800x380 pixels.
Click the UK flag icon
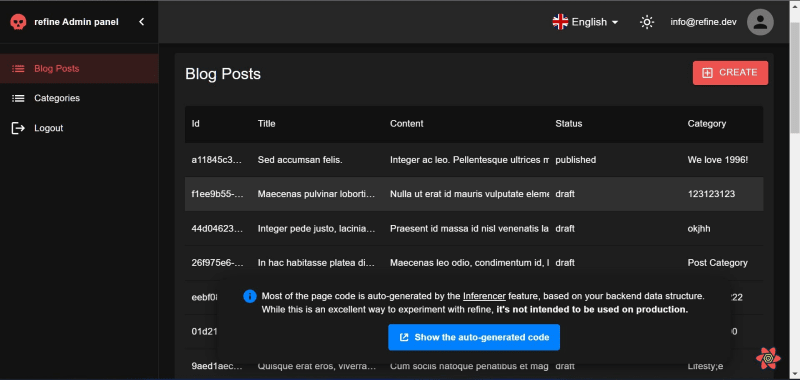click(x=560, y=22)
